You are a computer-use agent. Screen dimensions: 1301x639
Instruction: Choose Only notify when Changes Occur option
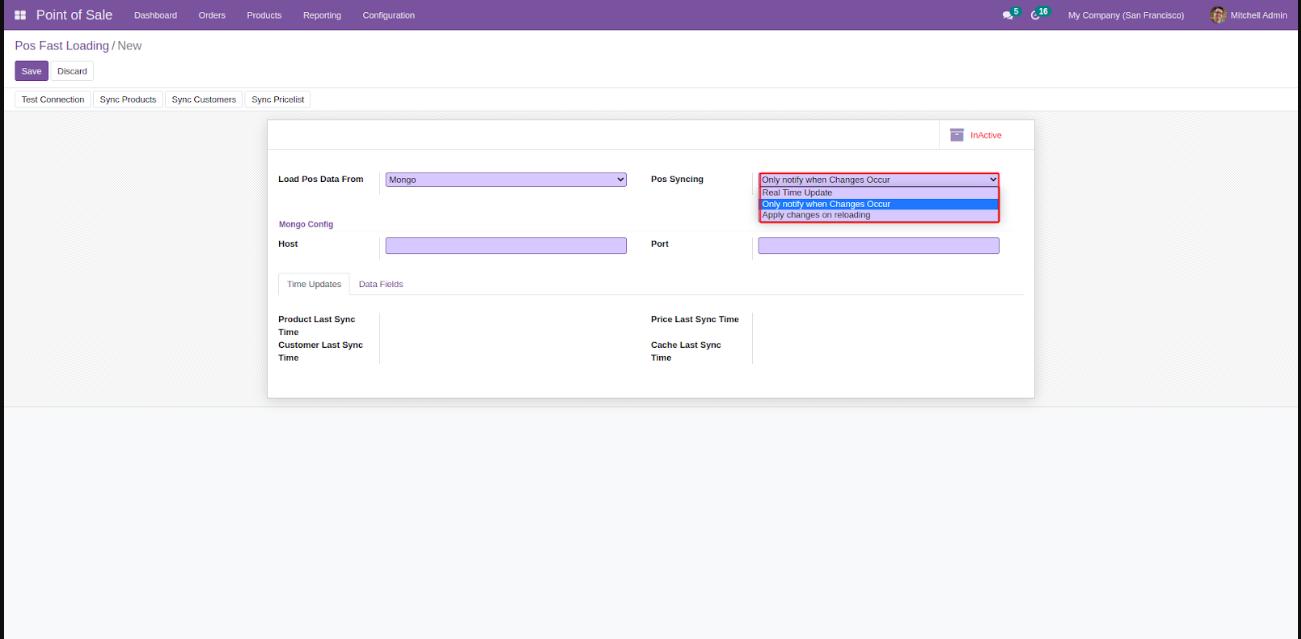coord(879,204)
